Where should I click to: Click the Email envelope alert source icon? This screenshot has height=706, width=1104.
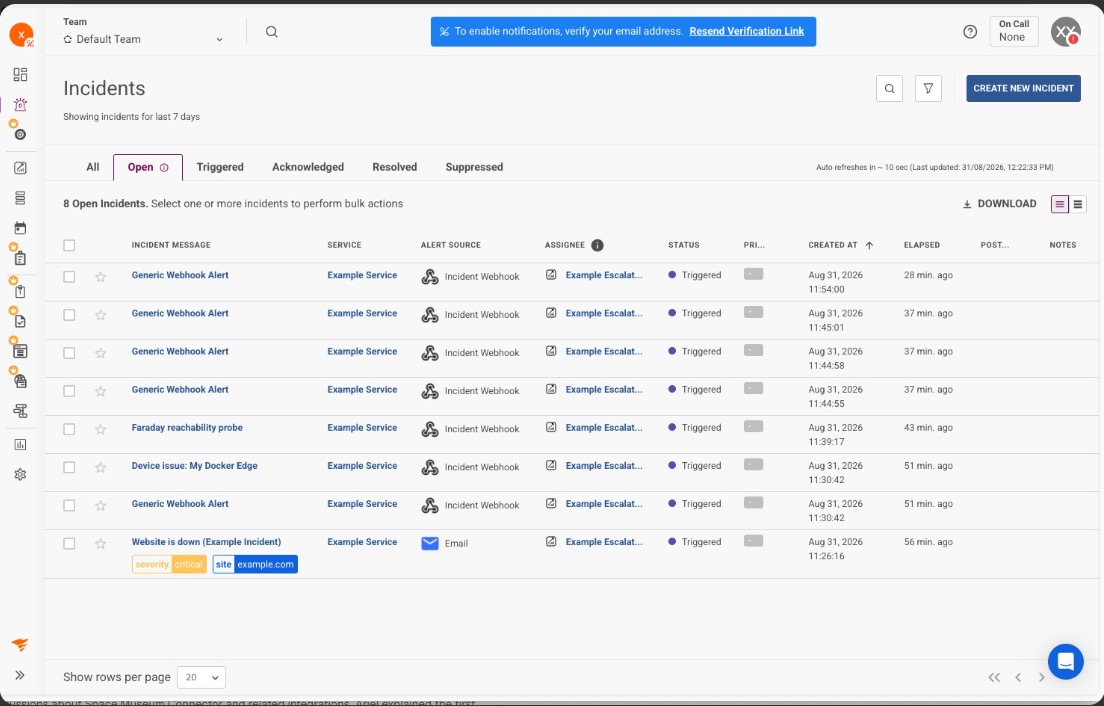click(x=429, y=543)
